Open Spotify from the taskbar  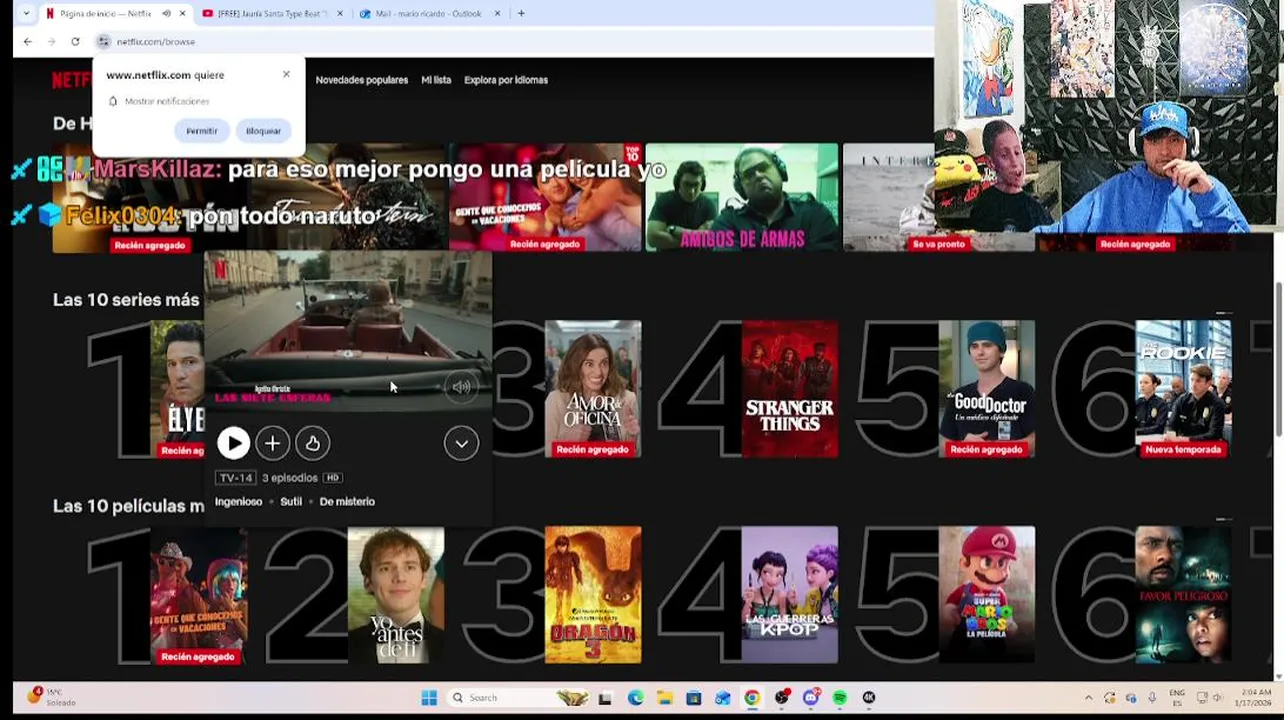[840, 698]
